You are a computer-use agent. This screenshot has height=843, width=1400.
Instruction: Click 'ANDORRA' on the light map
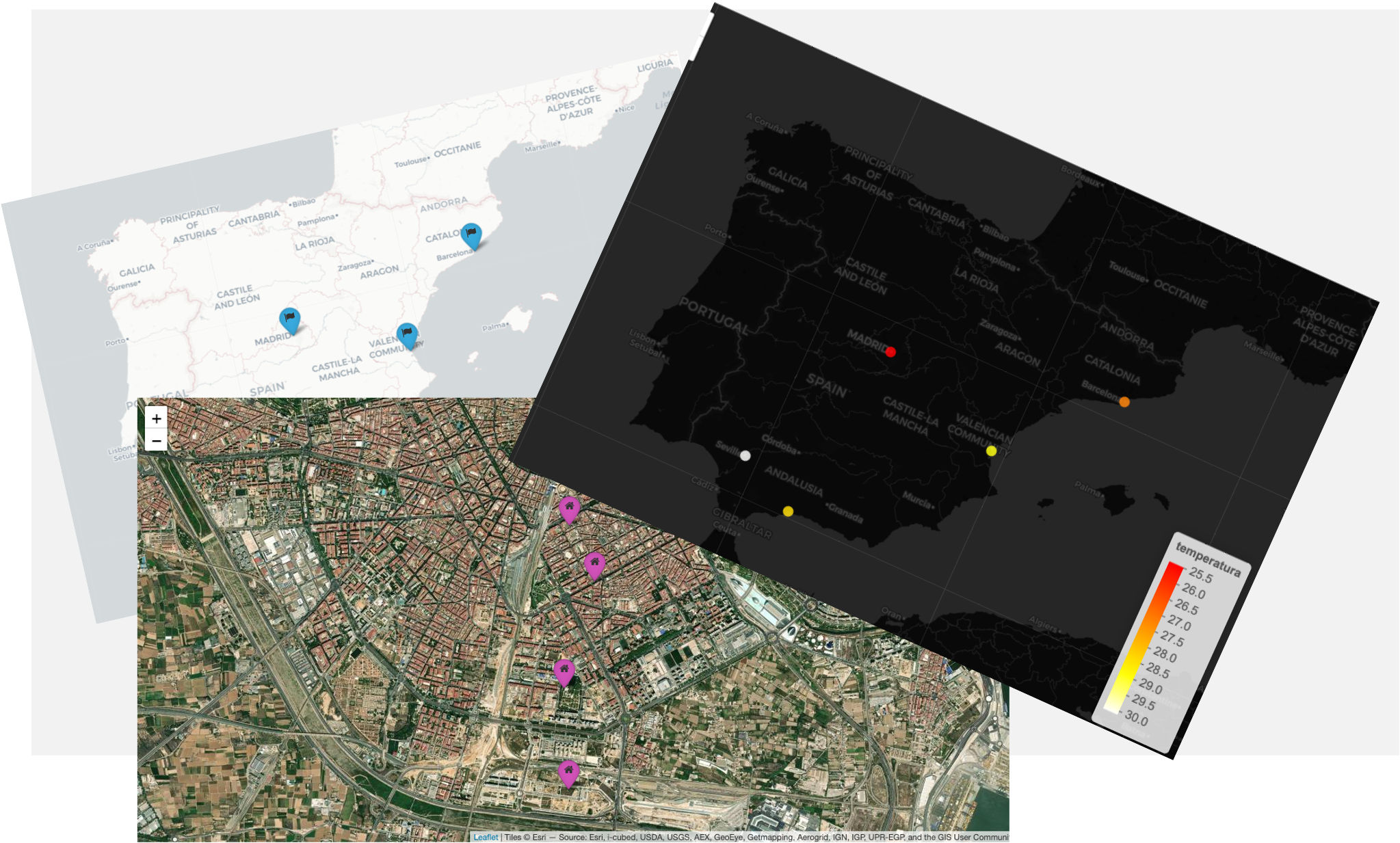[444, 204]
